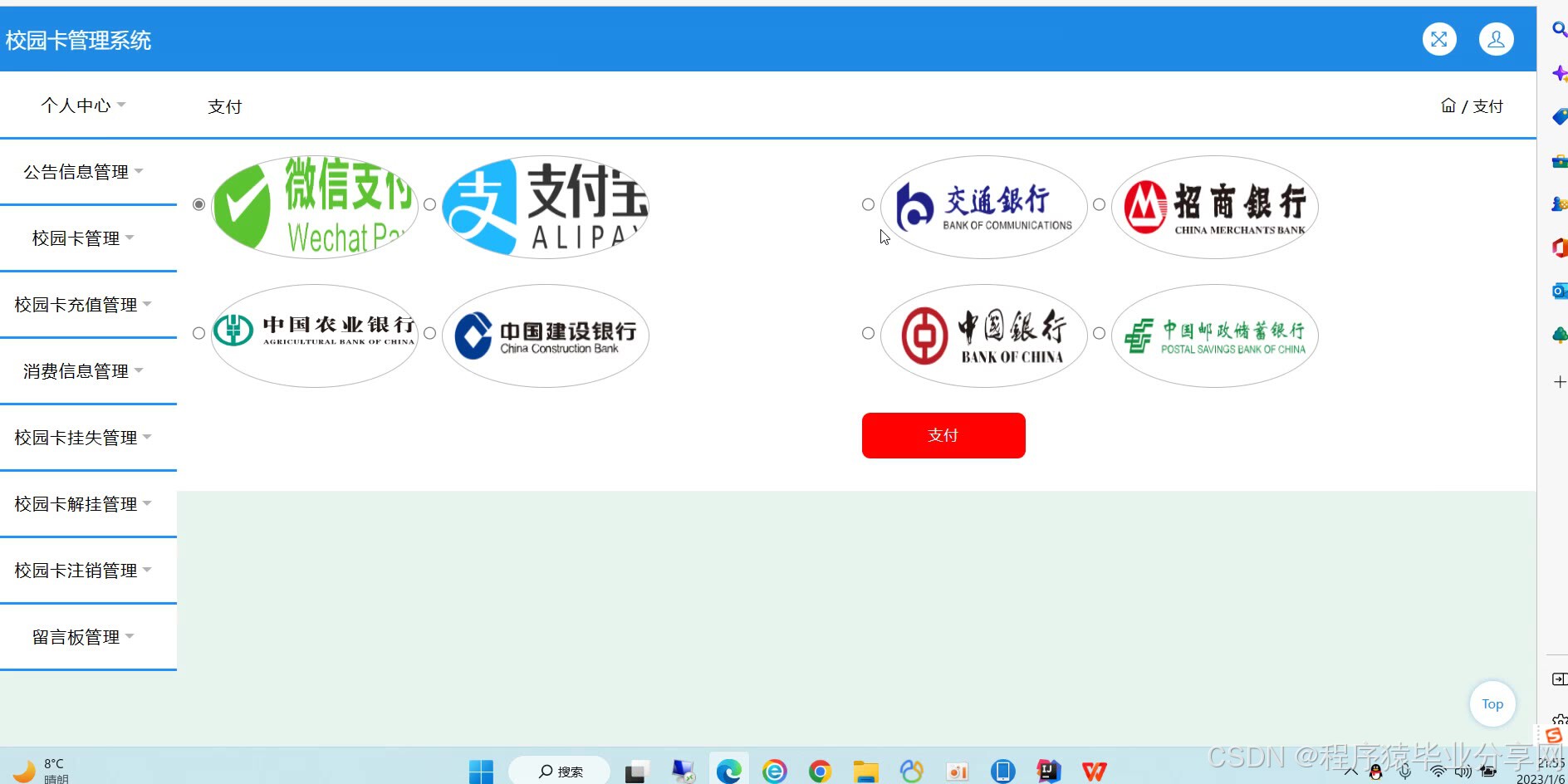Choose the Bank of Communications logo
Screen dimensions: 1568x784
984,207
